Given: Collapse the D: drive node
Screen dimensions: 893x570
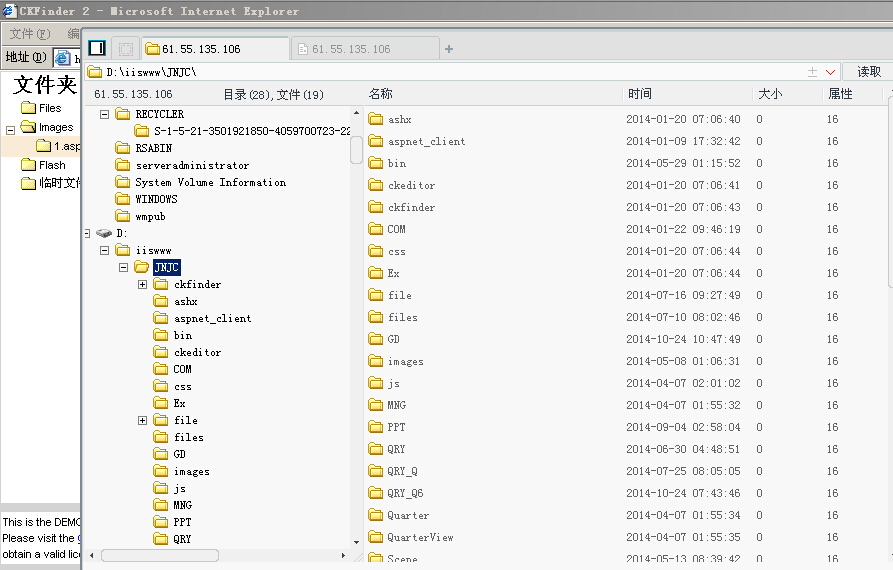Looking at the screenshot, I should [87, 233].
